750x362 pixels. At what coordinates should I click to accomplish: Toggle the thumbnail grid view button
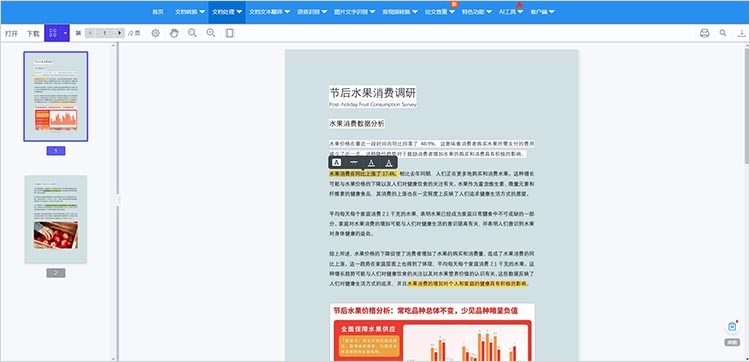click(53, 33)
